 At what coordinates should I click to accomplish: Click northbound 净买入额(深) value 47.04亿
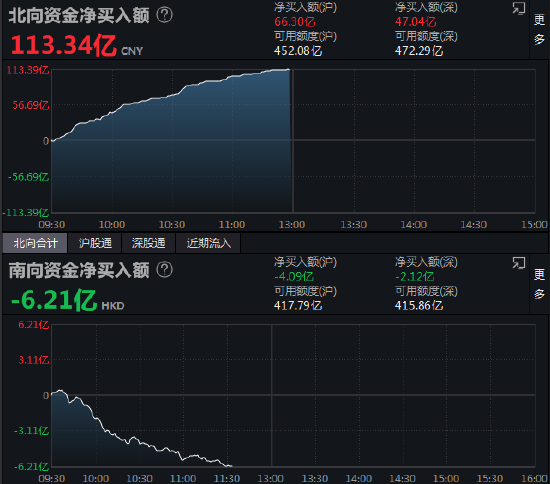coord(416,22)
